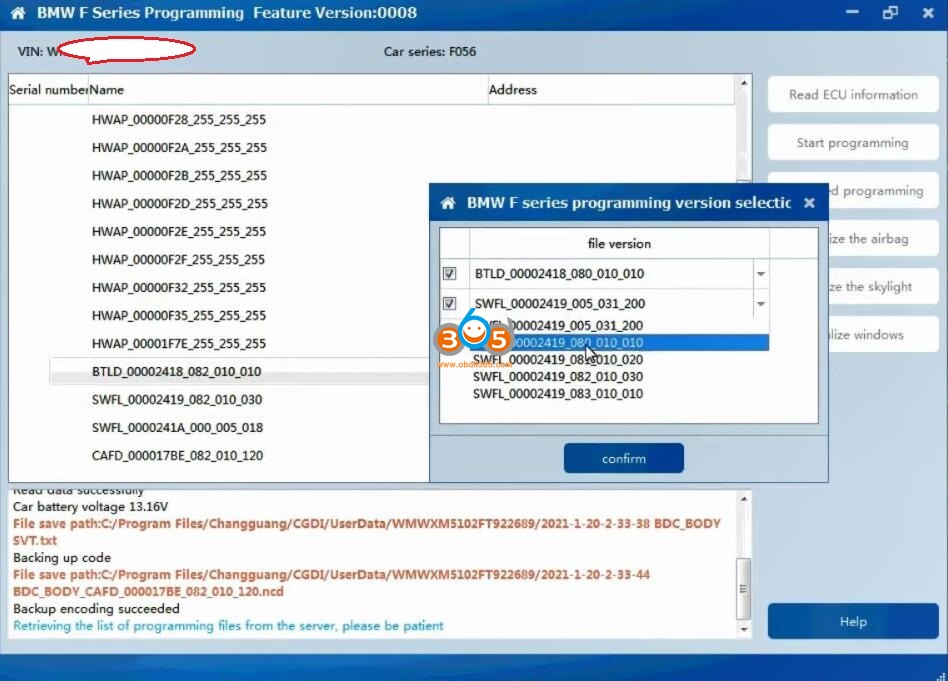Select row CAFD_000017BE_082_010_120
Screen dimensions: 948x681
[x=177, y=455]
